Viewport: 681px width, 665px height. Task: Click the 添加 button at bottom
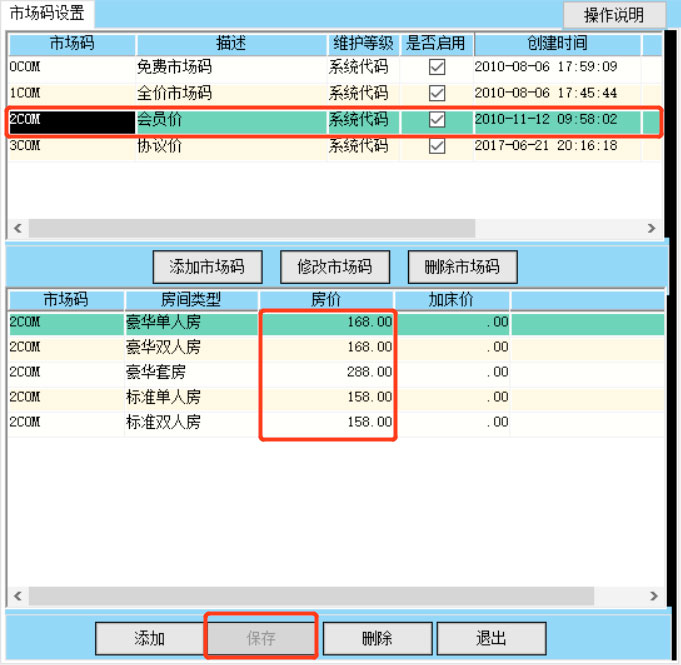[150, 638]
